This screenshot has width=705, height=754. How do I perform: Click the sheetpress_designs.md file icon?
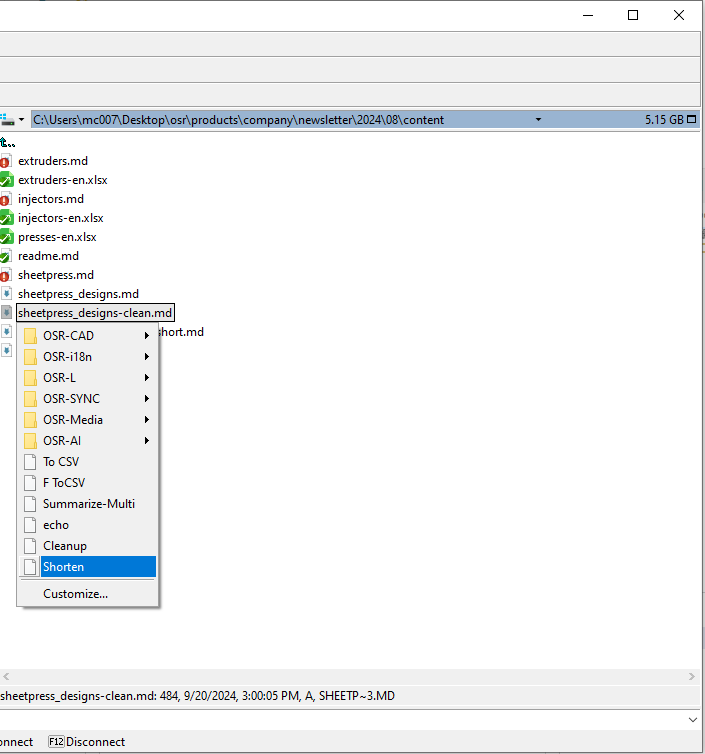click(x=6, y=294)
